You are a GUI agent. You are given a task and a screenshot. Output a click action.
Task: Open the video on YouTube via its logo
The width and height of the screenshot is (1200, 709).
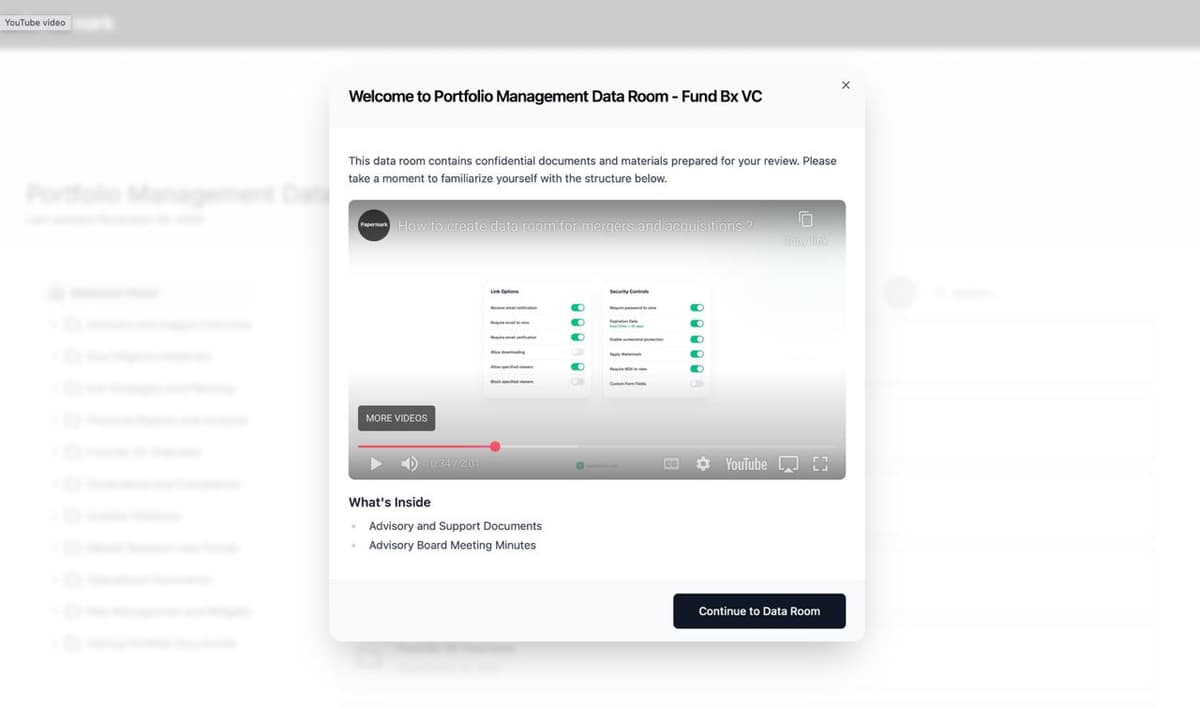tap(745, 464)
